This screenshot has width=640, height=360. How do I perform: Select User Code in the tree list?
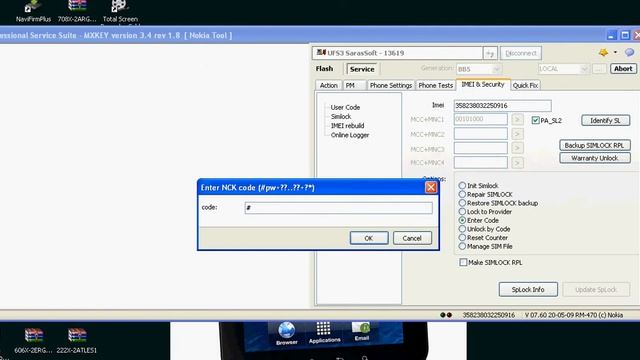click(345, 107)
